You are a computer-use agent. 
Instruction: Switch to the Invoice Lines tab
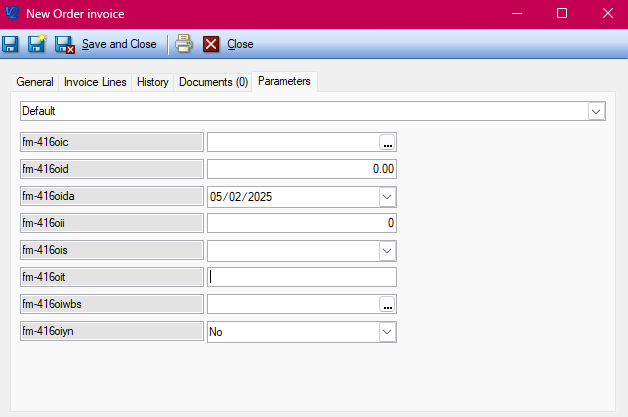coord(95,82)
